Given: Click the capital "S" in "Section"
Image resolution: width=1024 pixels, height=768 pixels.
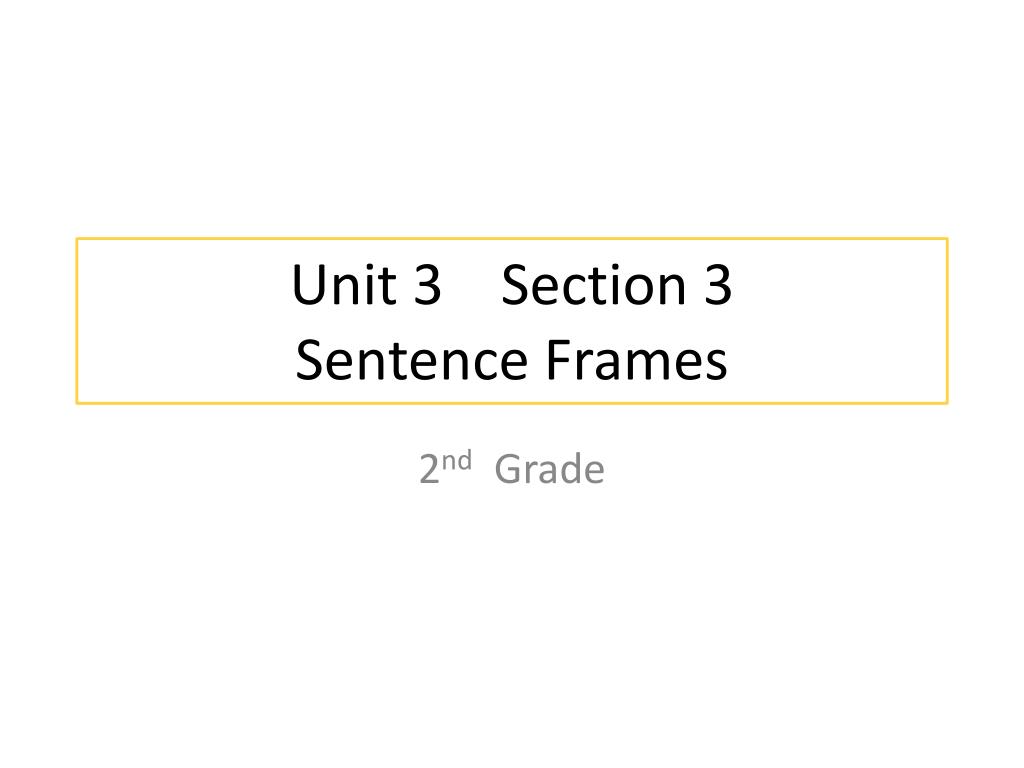Looking at the screenshot, I should coord(515,285).
